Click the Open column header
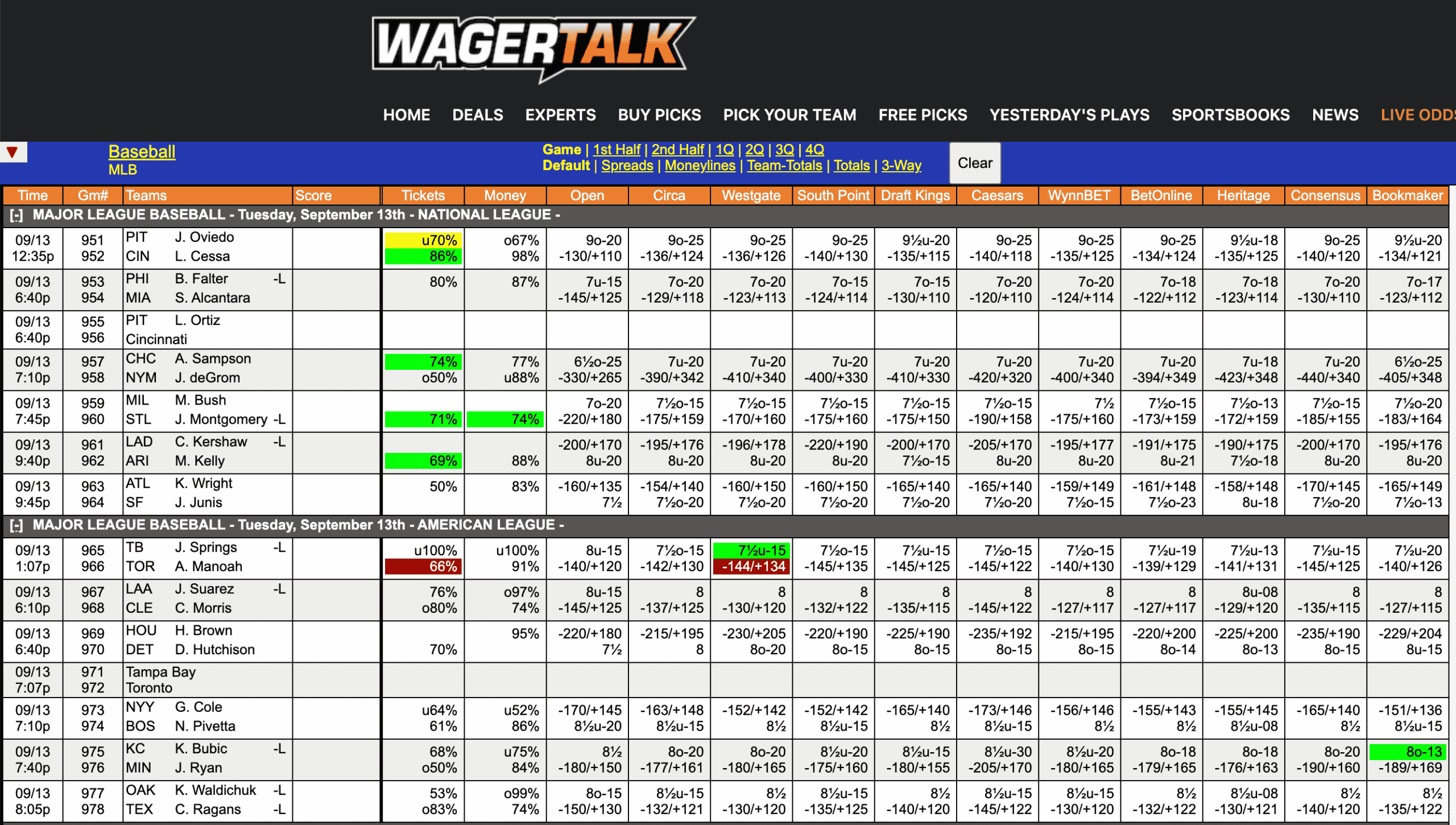The width and height of the screenshot is (1456, 825). [587, 196]
